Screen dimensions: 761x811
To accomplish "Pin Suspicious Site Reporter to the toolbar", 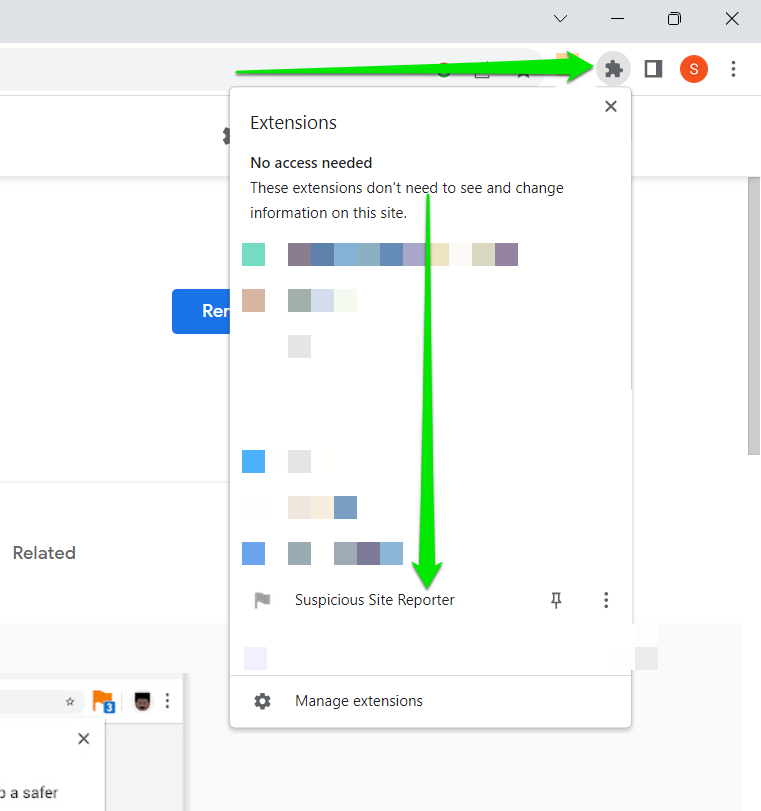I will coord(557,600).
